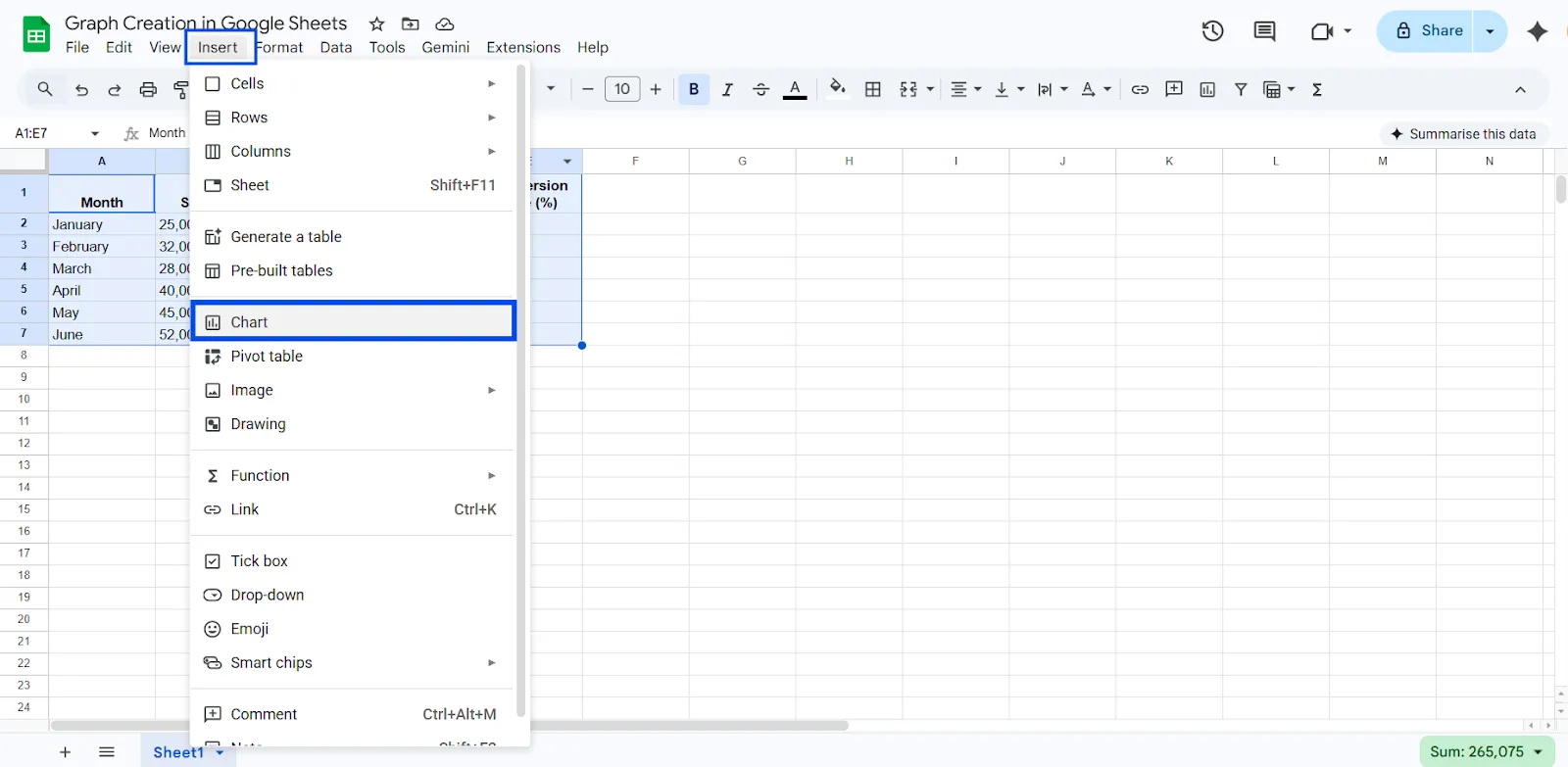Screen dimensions: 1568x767
Task: Choose Emoji from the Insert menu
Action: coord(354,629)
